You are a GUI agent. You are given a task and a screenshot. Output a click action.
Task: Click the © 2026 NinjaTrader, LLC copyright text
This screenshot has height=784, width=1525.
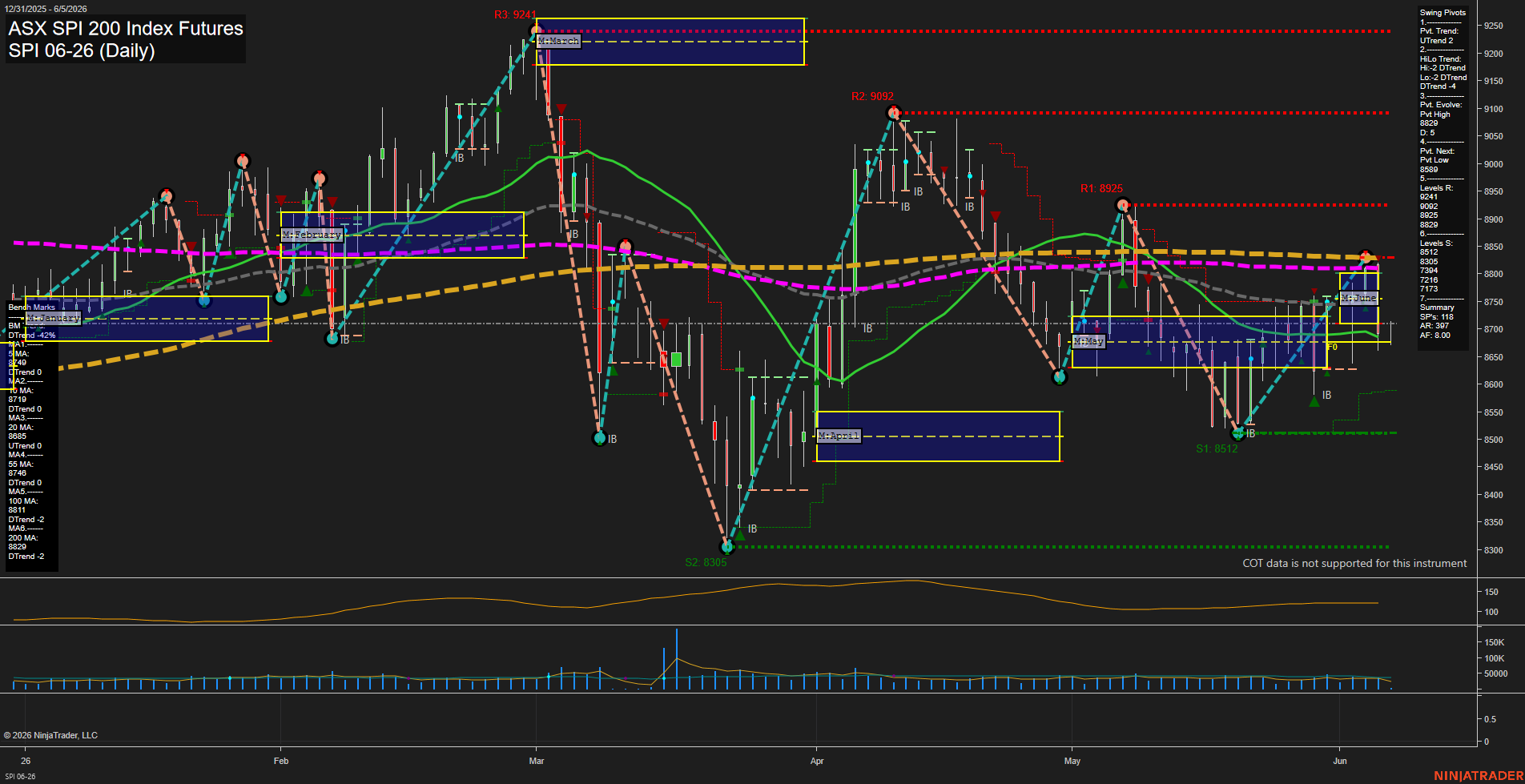tap(50, 735)
